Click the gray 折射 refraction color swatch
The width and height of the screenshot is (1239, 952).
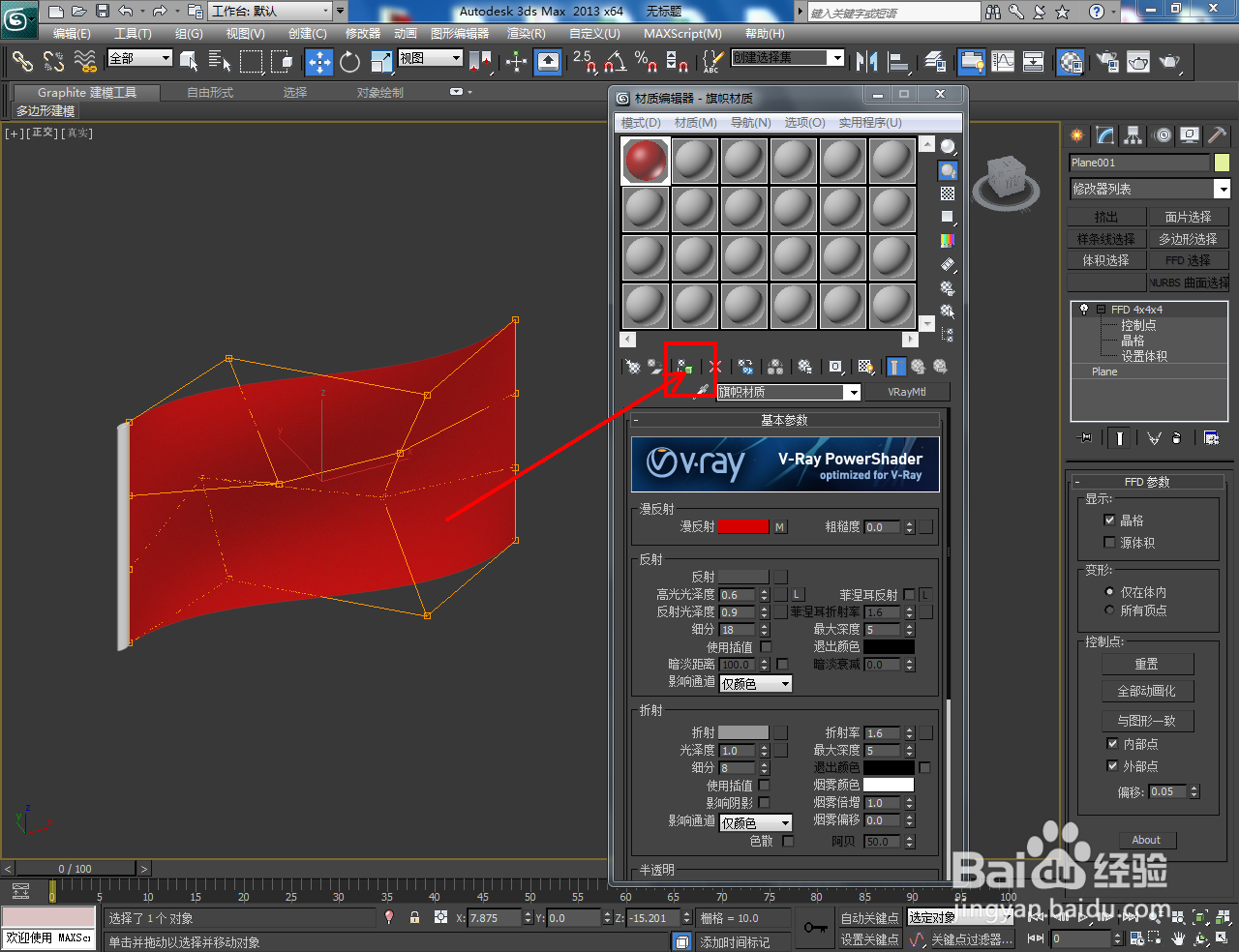coord(743,732)
